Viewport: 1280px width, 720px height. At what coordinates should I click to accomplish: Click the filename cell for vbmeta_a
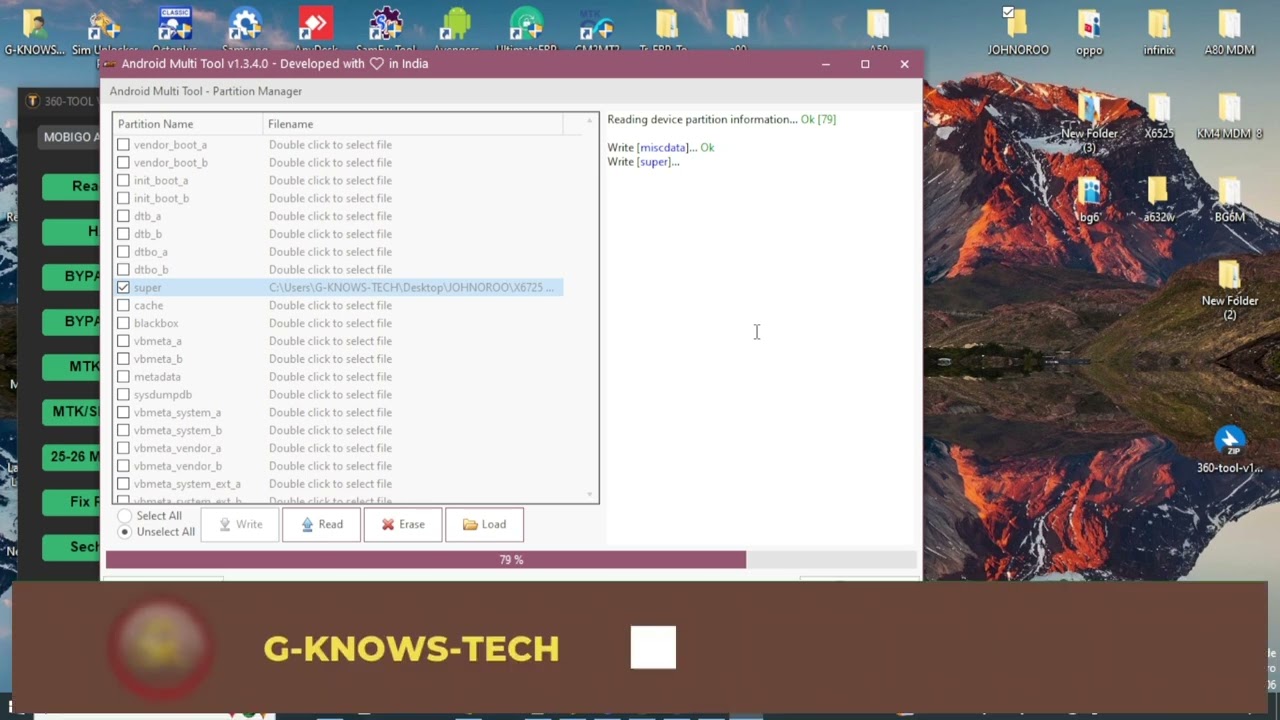[330, 341]
